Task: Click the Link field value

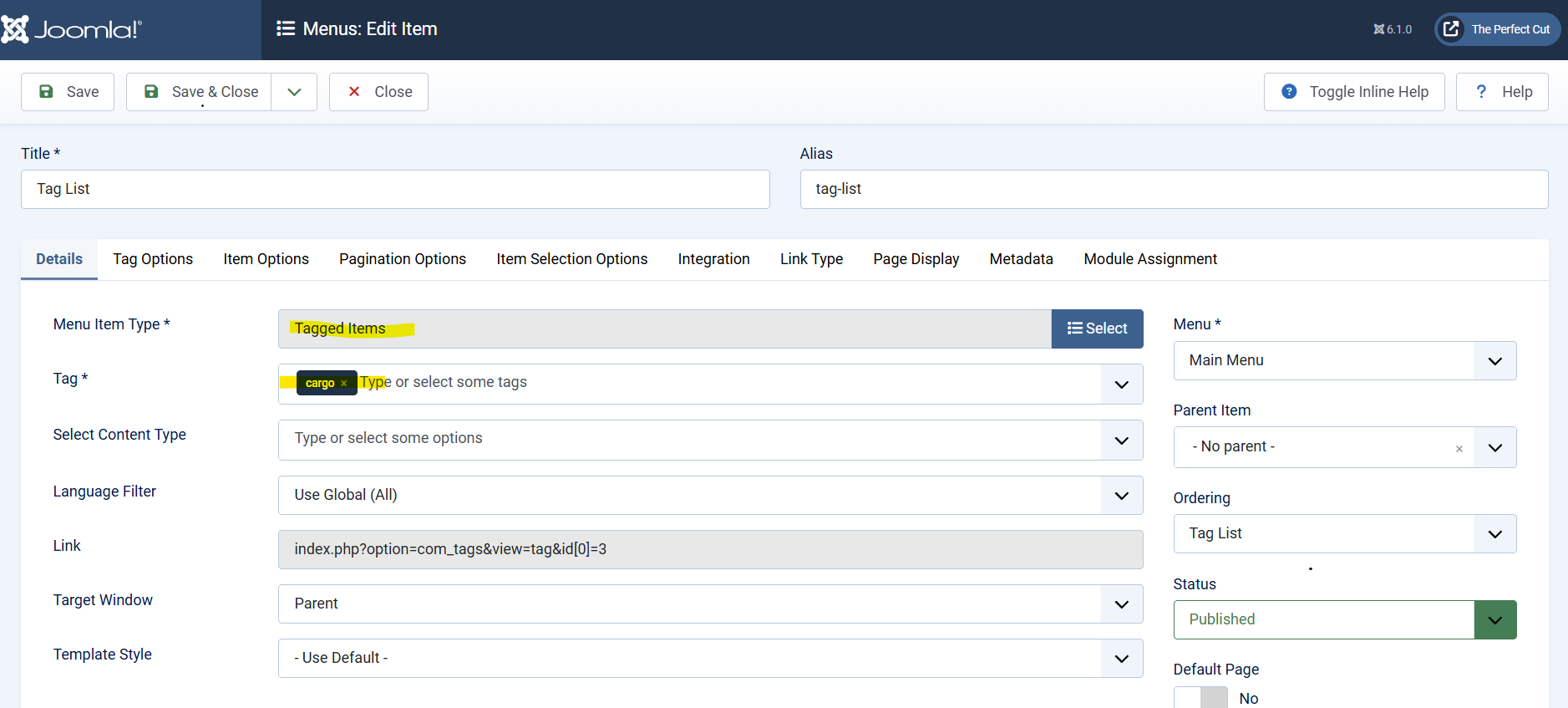Action: pos(711,549)
